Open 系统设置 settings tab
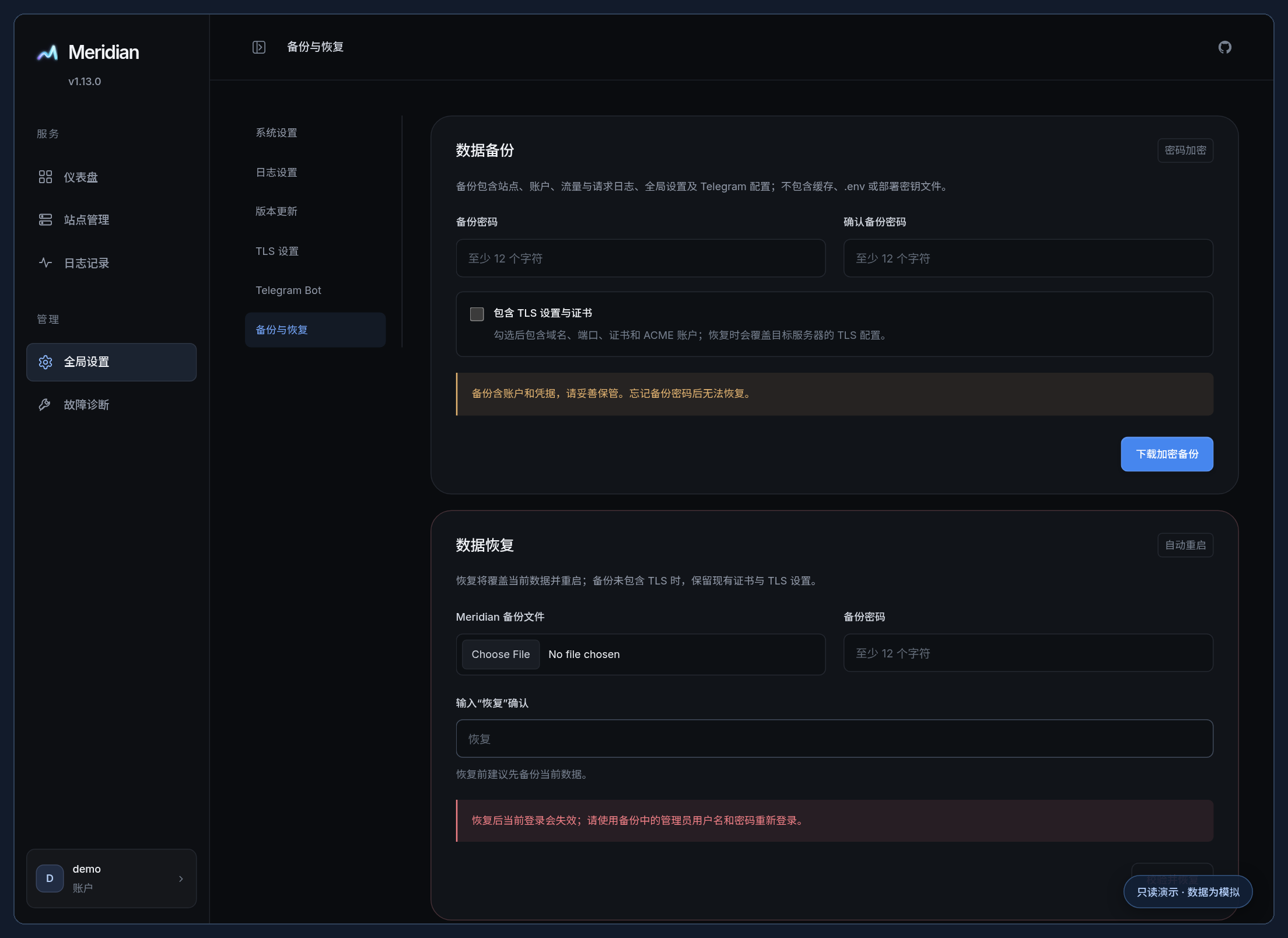Screen dimensions: 1288x938 (x=315, y=133)
